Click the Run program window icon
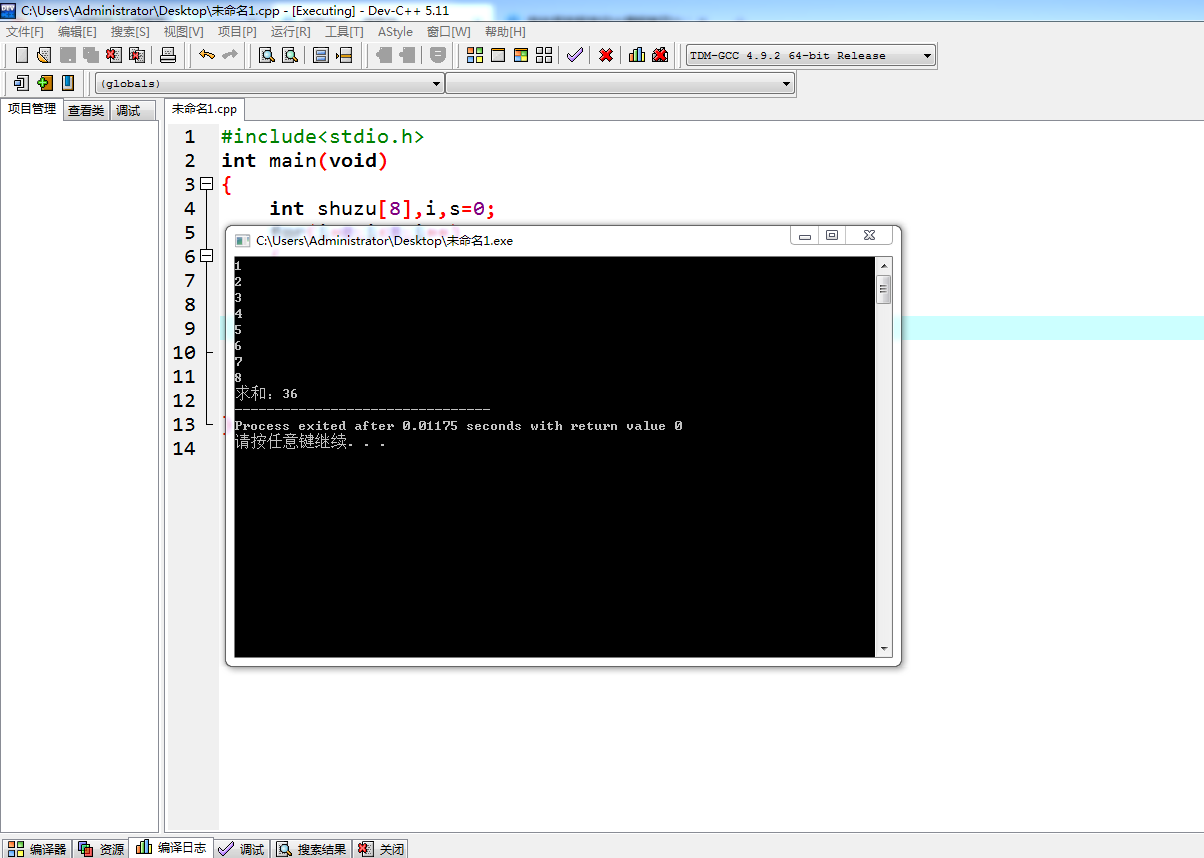This screenshot has width=1204, height=858. pyautogui.click(x=498, y=55)
